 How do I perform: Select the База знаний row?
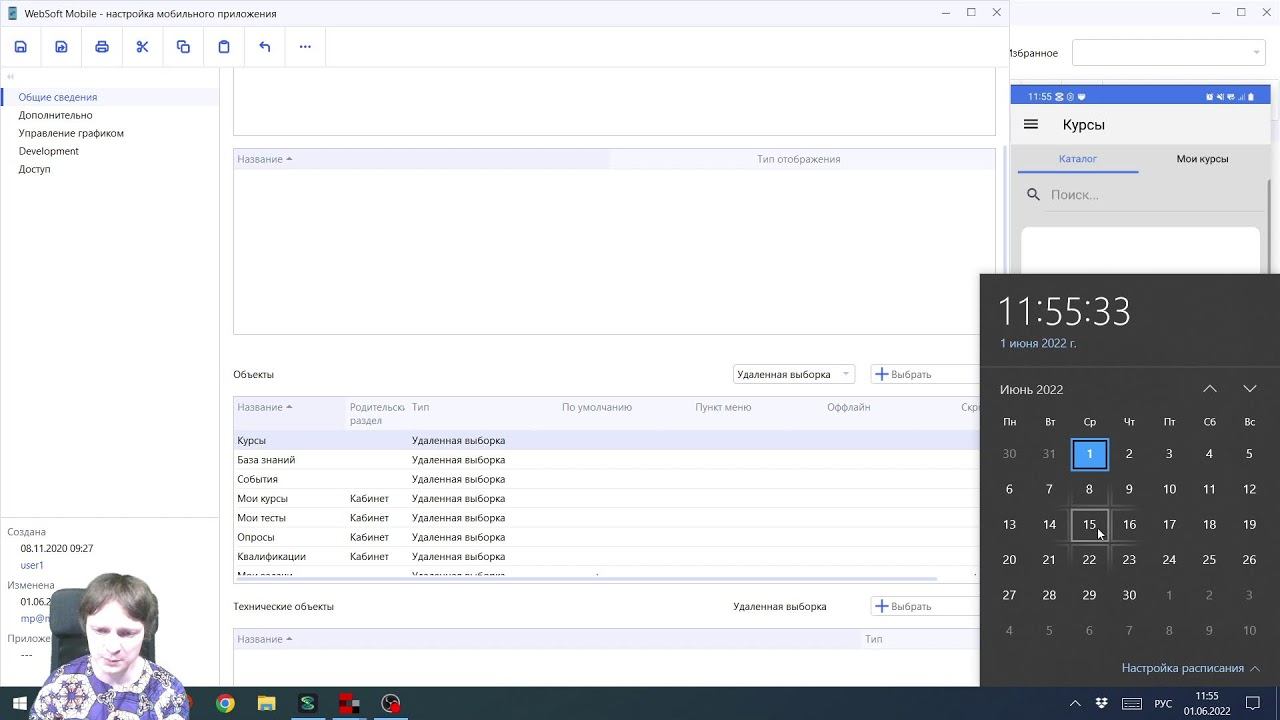pos(606,460)
